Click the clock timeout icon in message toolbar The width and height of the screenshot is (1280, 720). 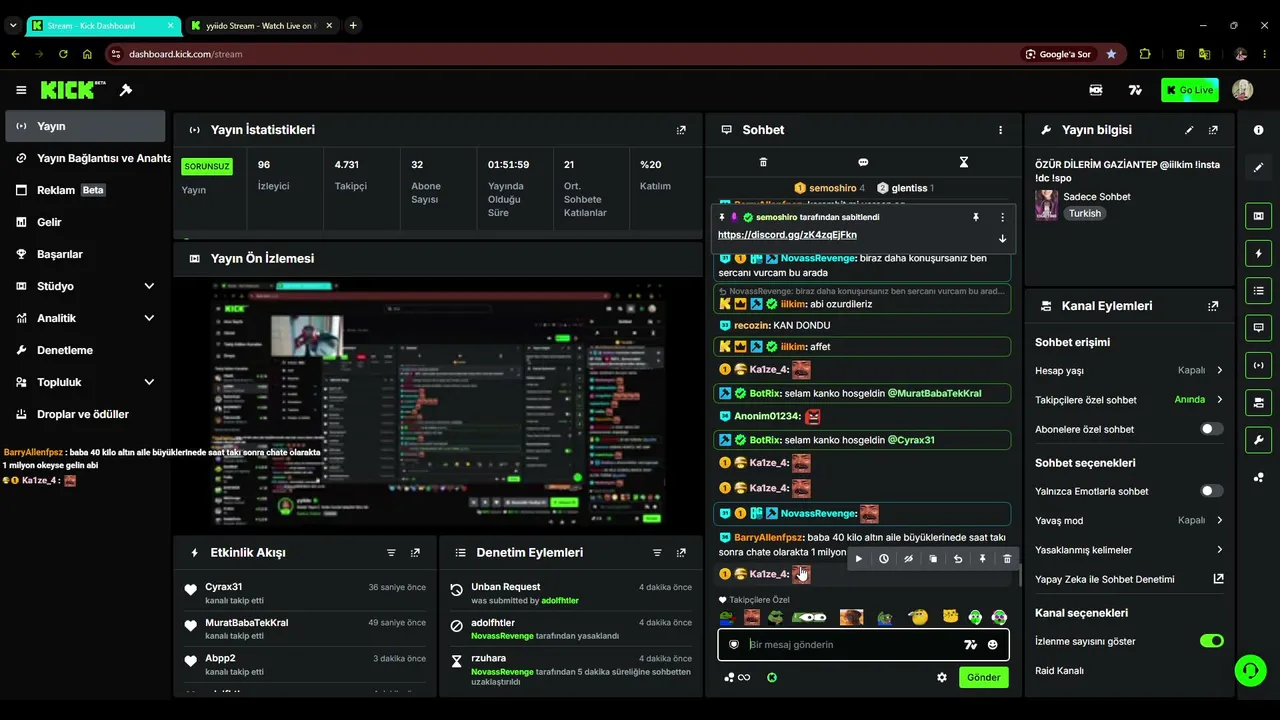point(884,559)
